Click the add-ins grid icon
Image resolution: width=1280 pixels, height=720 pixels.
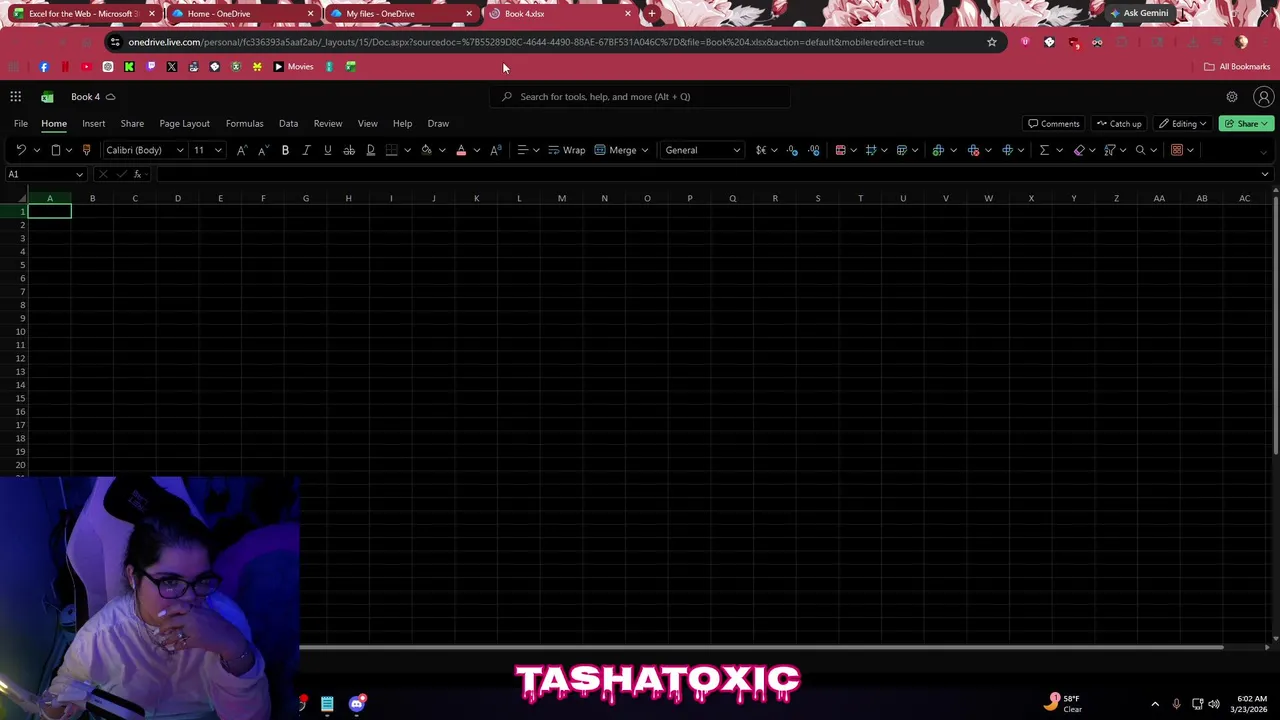(1177, 150)
